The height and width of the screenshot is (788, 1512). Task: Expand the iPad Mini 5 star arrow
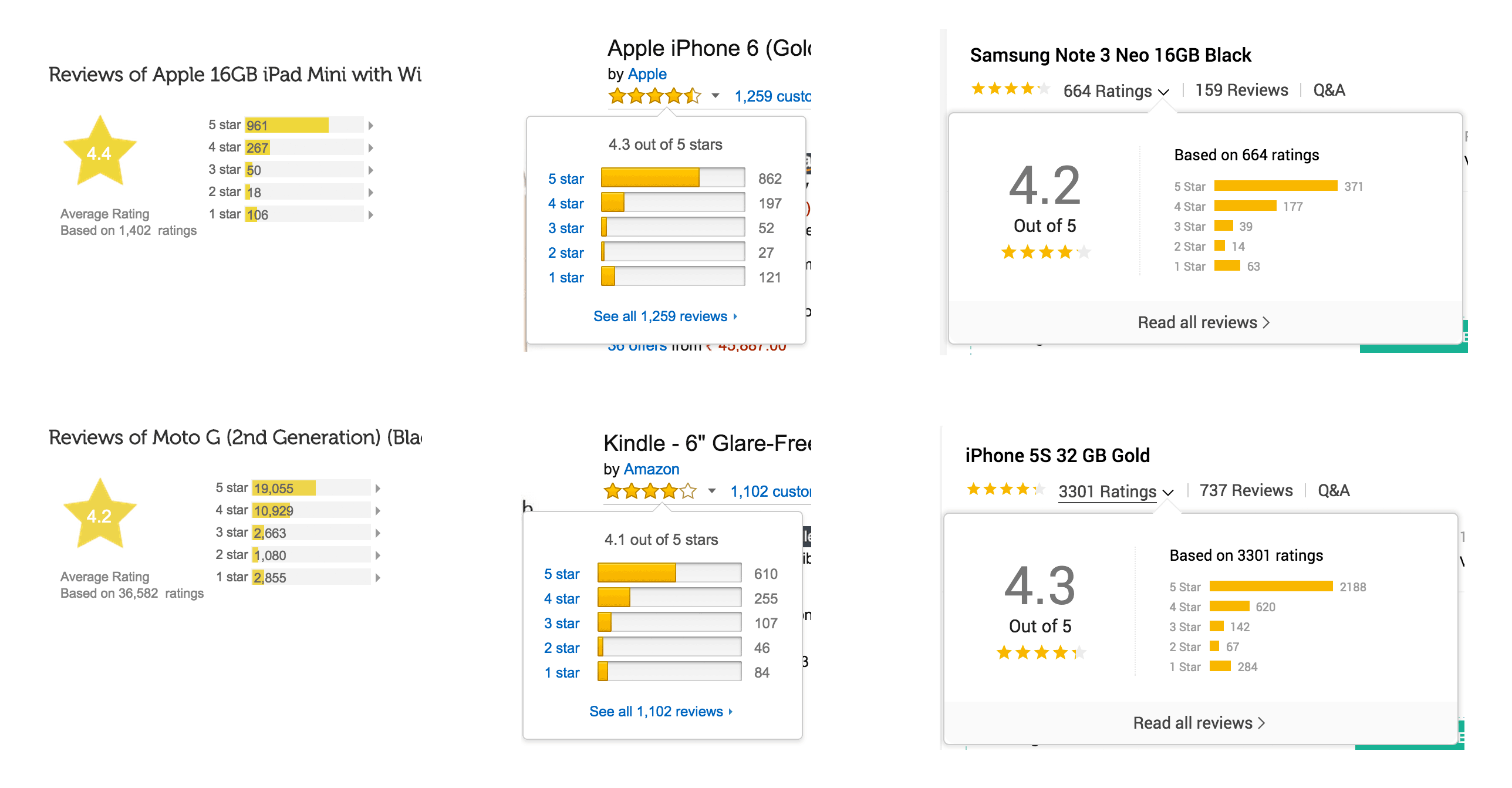tap(371, 125)
